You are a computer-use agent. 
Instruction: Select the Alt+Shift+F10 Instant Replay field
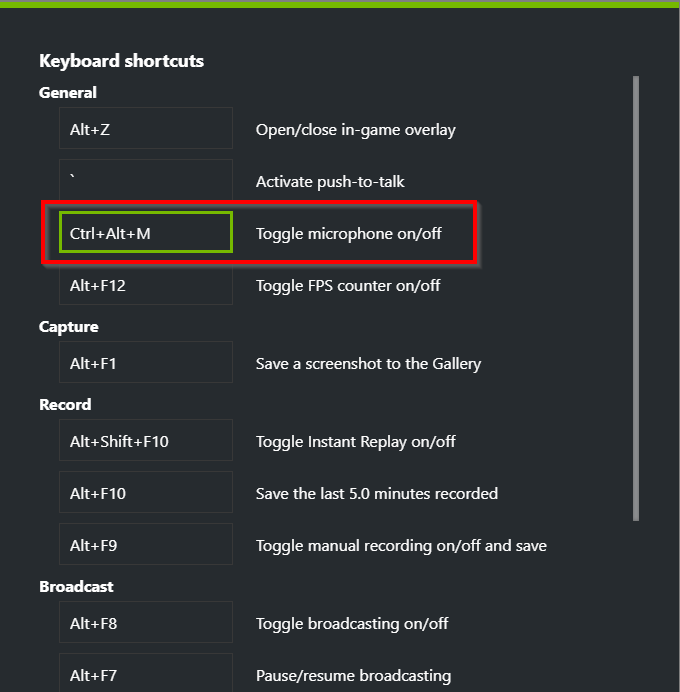146,441
